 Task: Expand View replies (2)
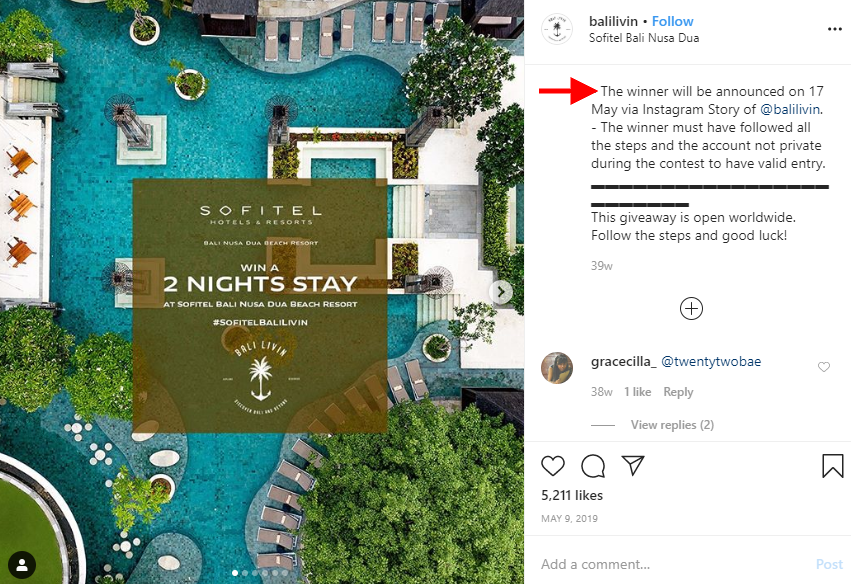672,424
